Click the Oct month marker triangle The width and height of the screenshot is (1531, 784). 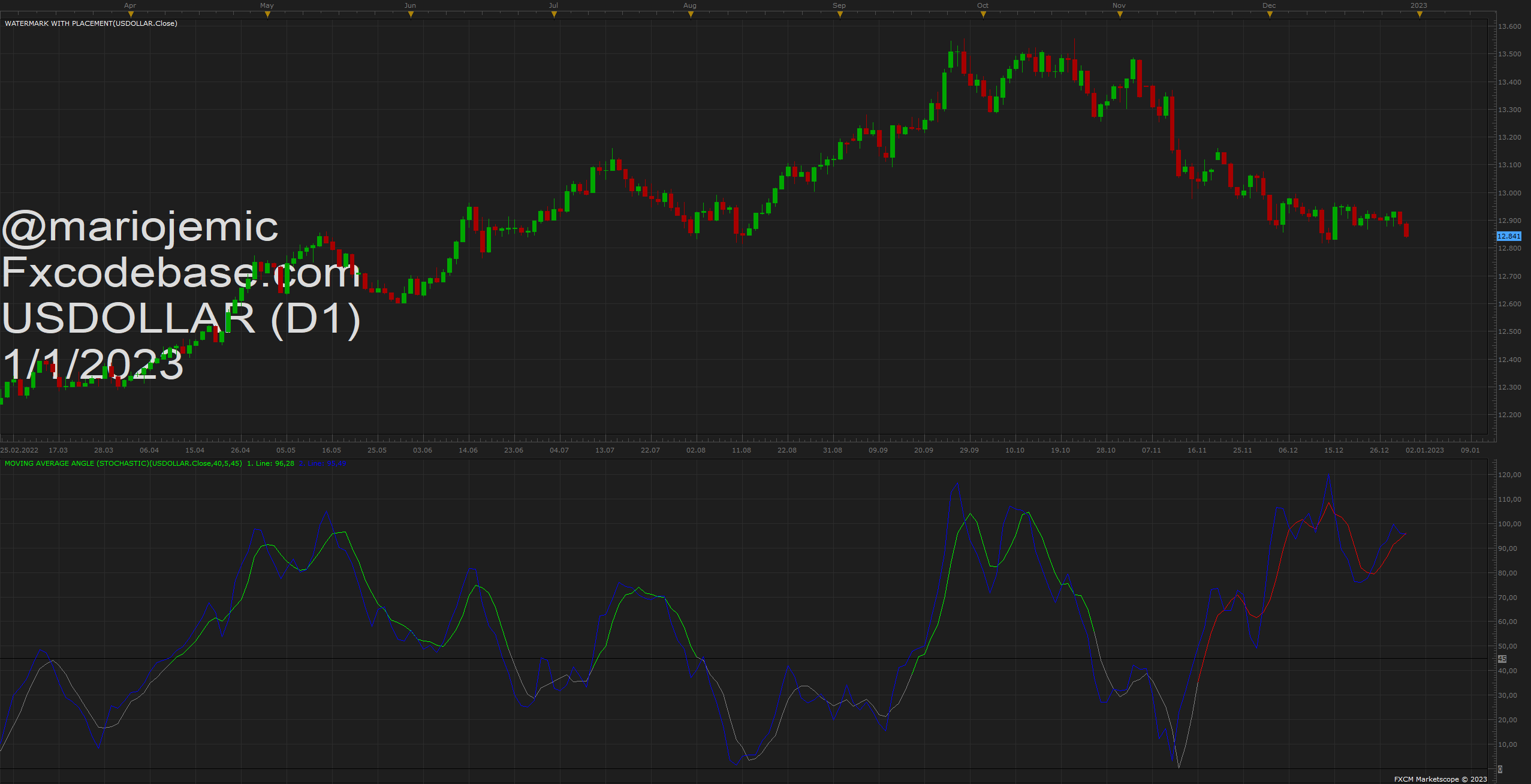[983, 14]
